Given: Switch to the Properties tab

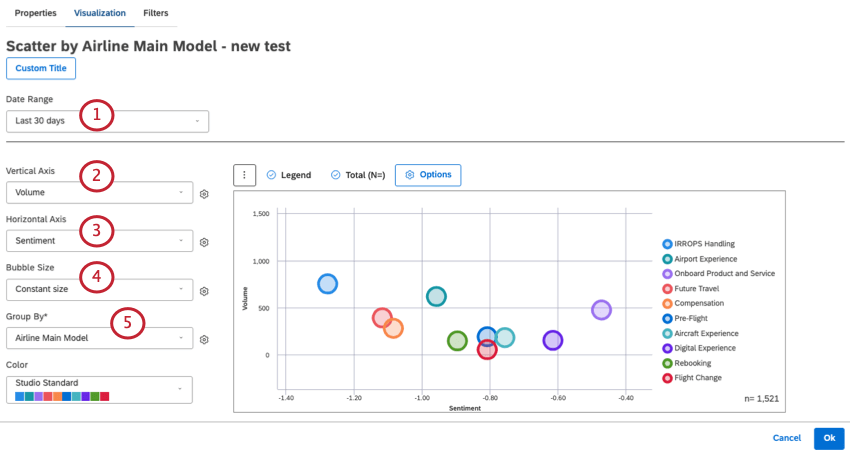Looking at the screenshot, I should [x=35, y=13].
